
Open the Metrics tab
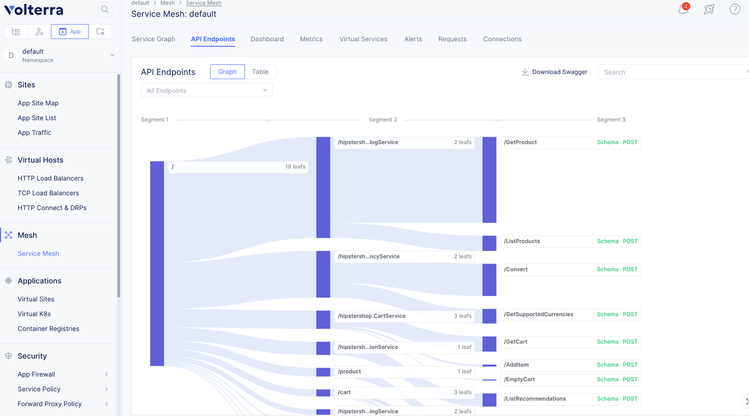[311, 39]
